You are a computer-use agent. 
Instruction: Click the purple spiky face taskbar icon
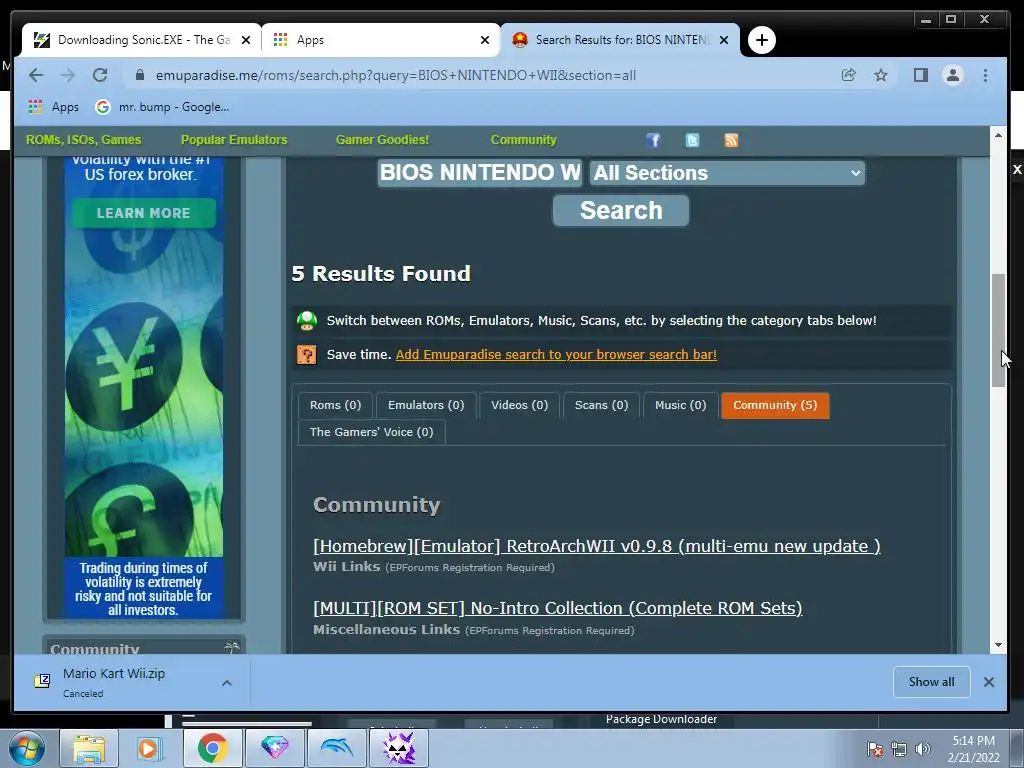point(399,748)
